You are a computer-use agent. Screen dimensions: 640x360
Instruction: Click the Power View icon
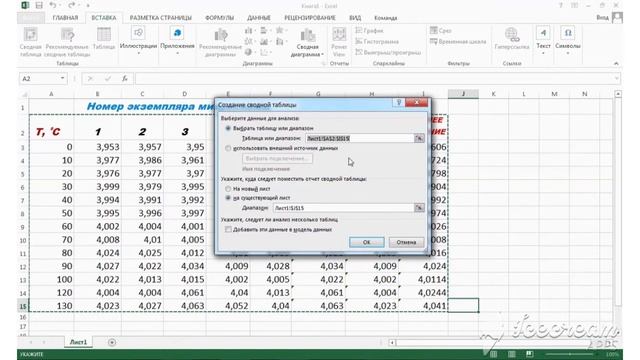(339, 42)
